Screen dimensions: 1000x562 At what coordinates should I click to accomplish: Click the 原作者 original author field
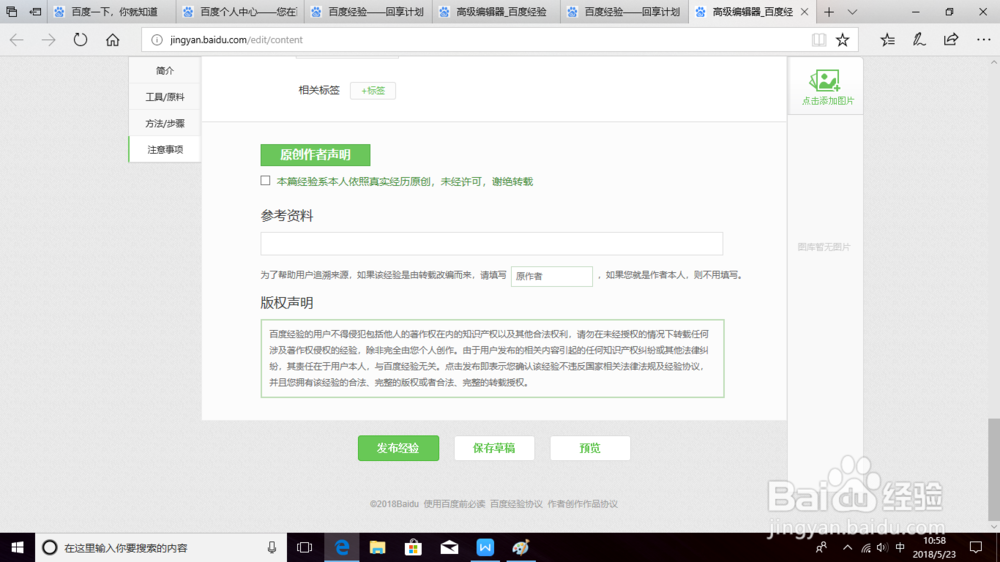pos(552,276)
